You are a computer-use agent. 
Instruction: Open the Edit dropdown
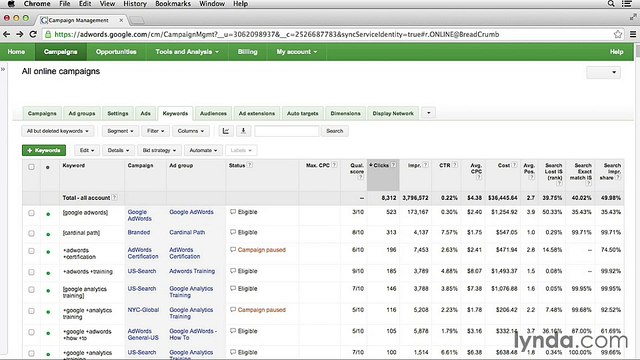pos(87,150)
